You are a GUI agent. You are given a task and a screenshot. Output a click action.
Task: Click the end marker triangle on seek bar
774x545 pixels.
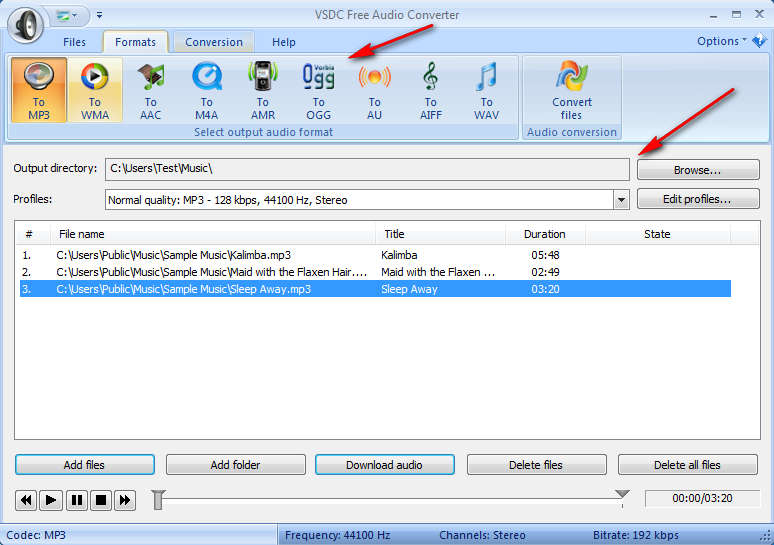click(622, 494)
